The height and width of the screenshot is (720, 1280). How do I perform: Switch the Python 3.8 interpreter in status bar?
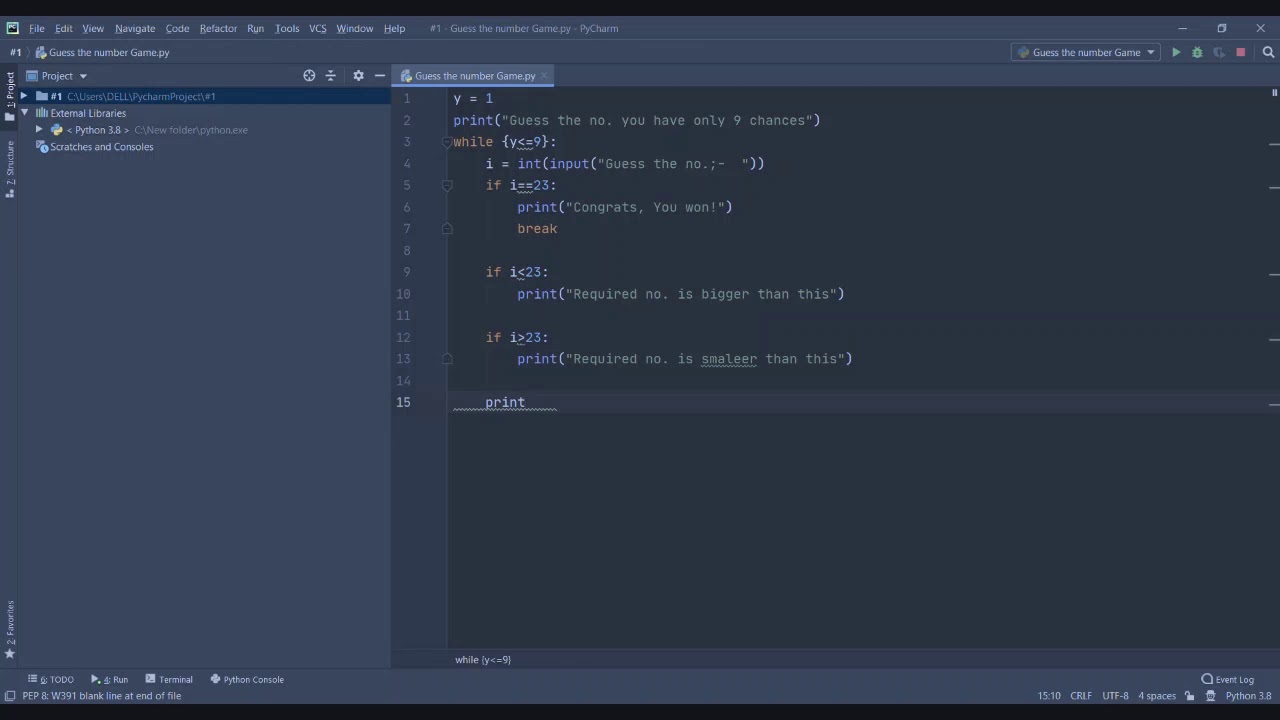pyautogui.click(x=1248, y=695)
